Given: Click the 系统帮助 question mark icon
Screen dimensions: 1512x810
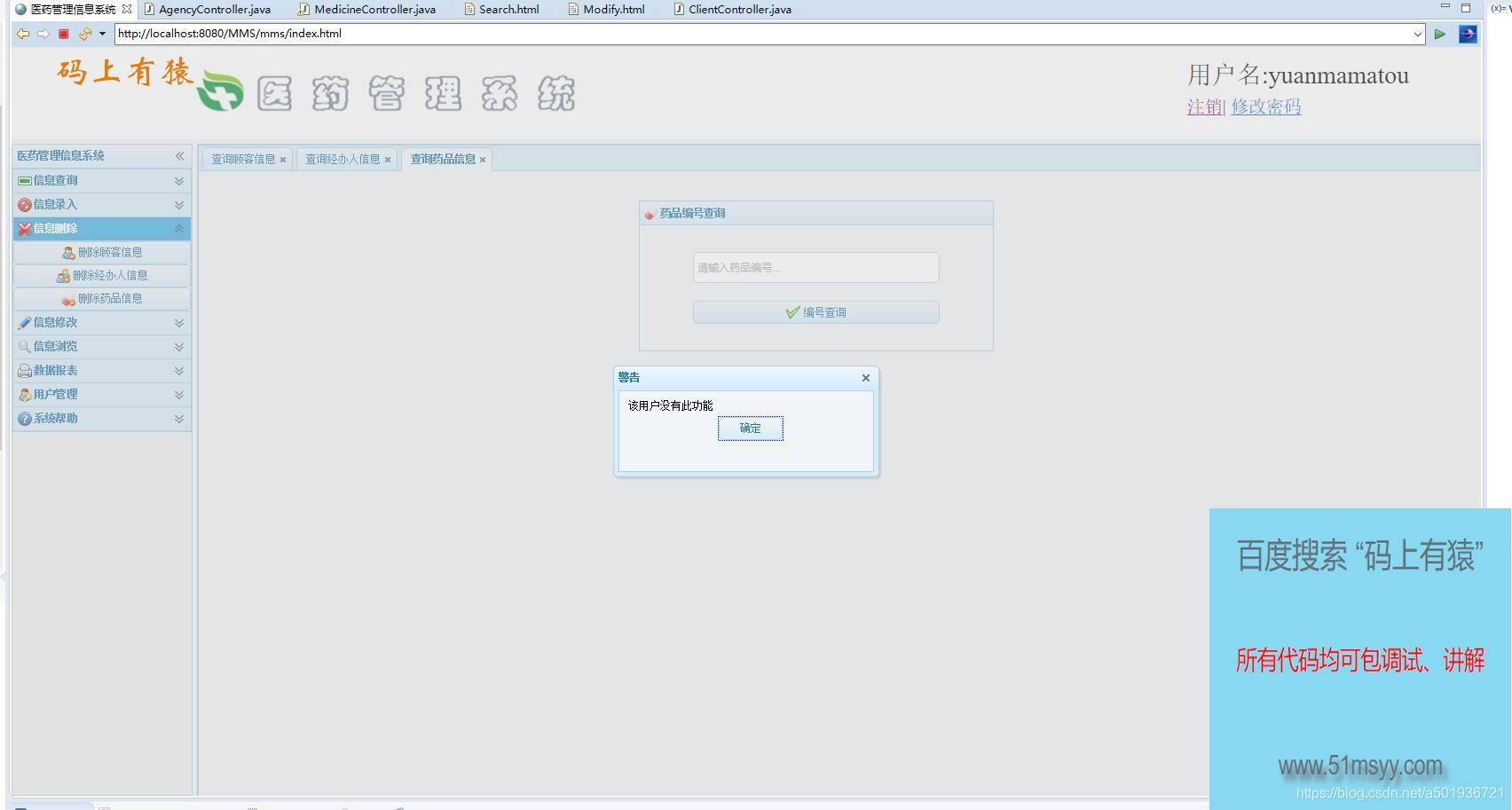Looking at the screenshot, I should click(25, 419).
